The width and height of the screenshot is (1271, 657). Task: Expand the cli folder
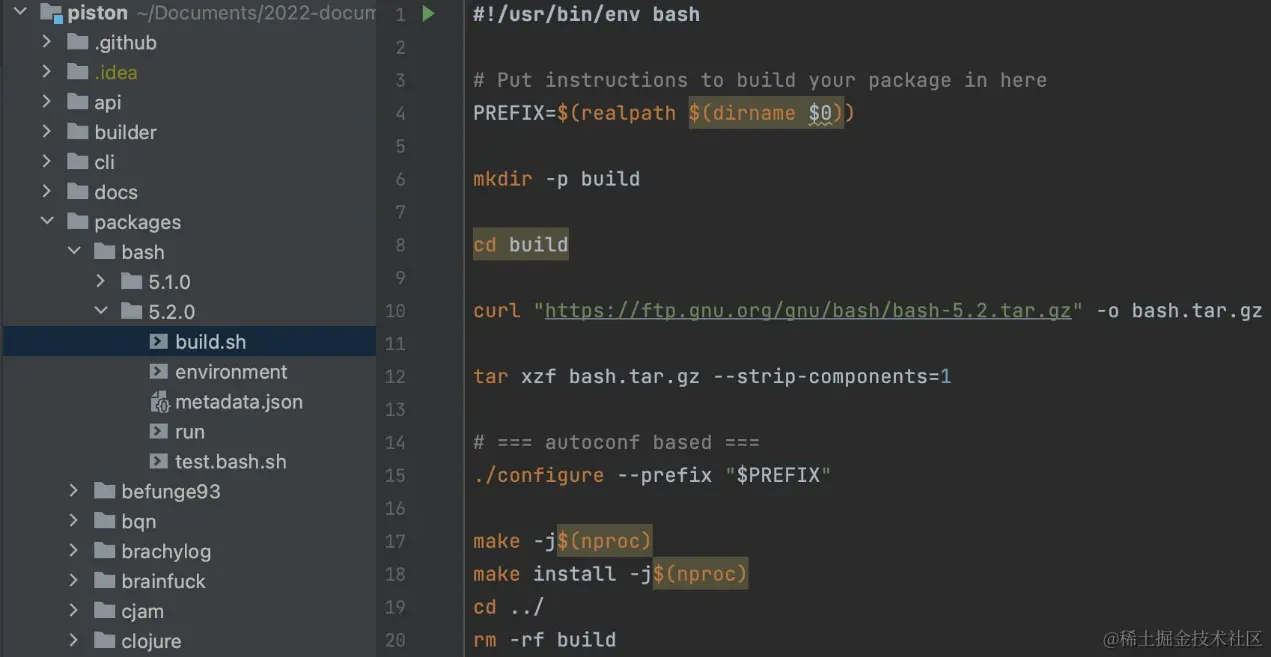tap(46, 162)
